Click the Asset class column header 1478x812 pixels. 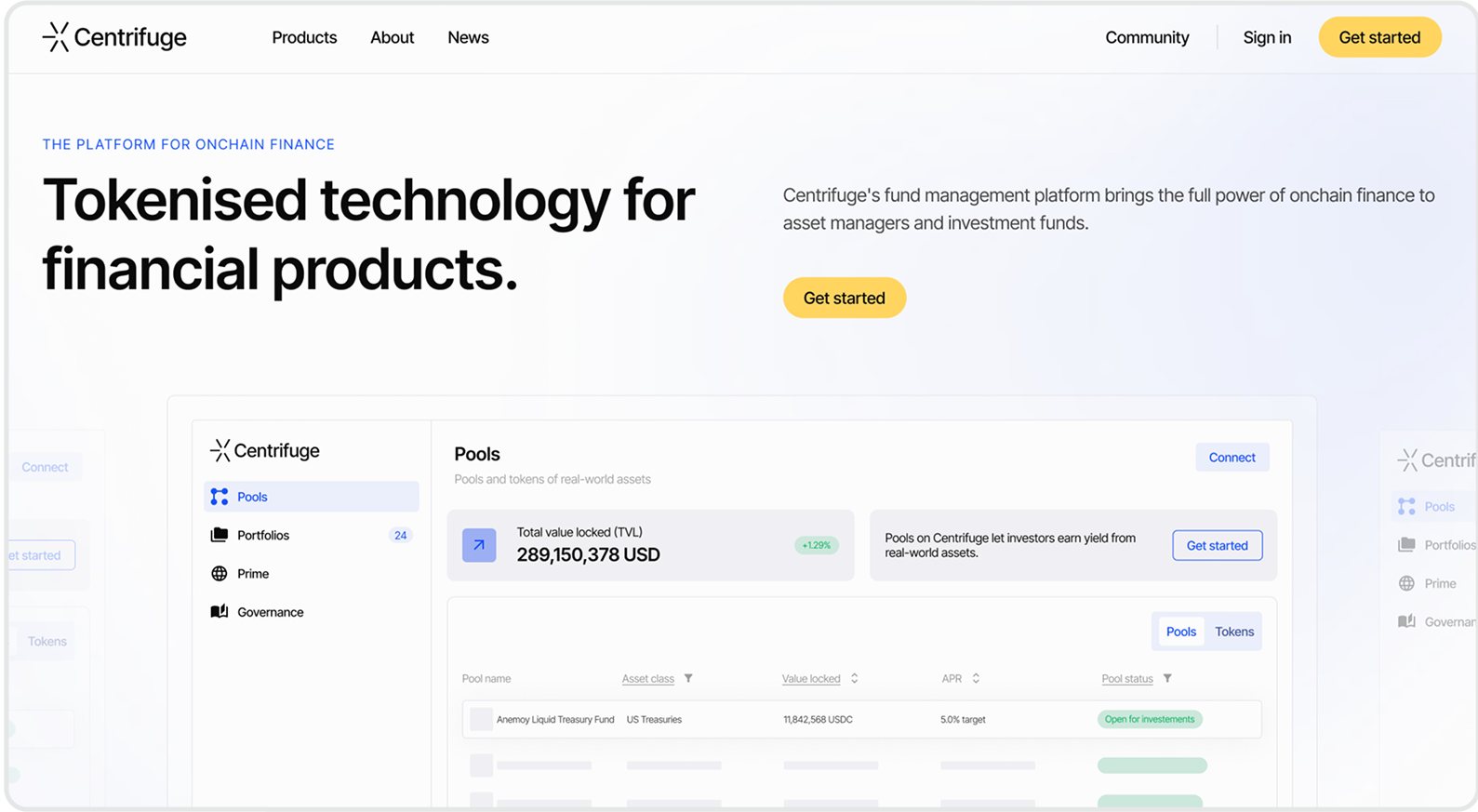(x=647, y=679)
